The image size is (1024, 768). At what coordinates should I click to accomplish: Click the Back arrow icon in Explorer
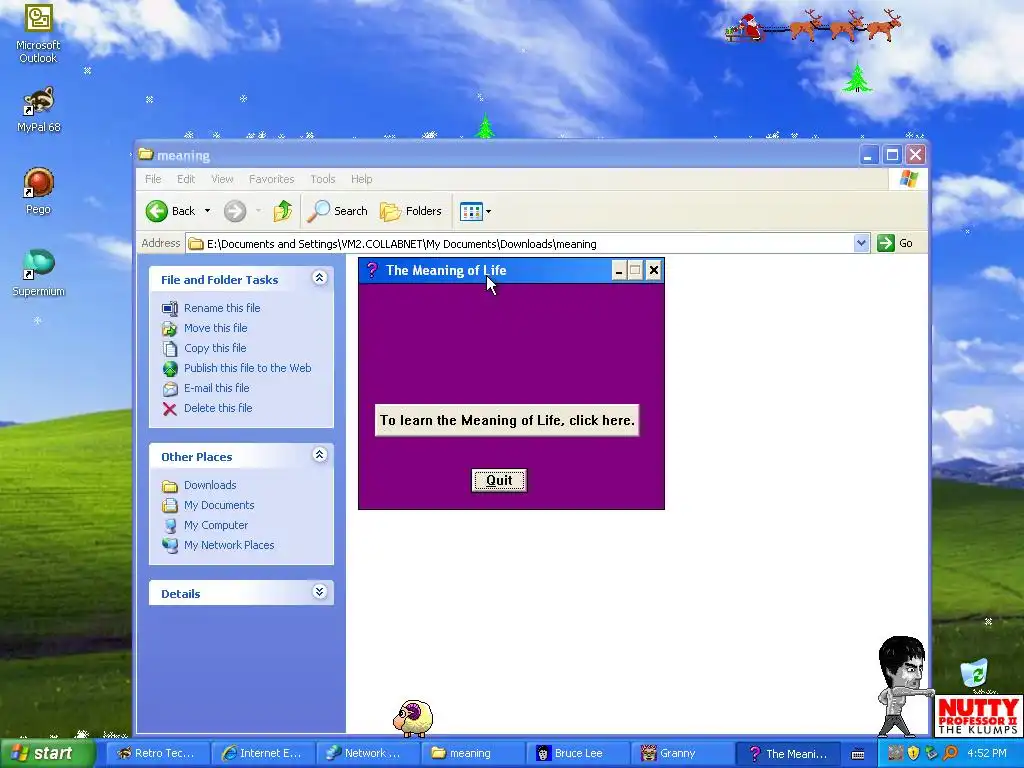[x=157, y=211]
